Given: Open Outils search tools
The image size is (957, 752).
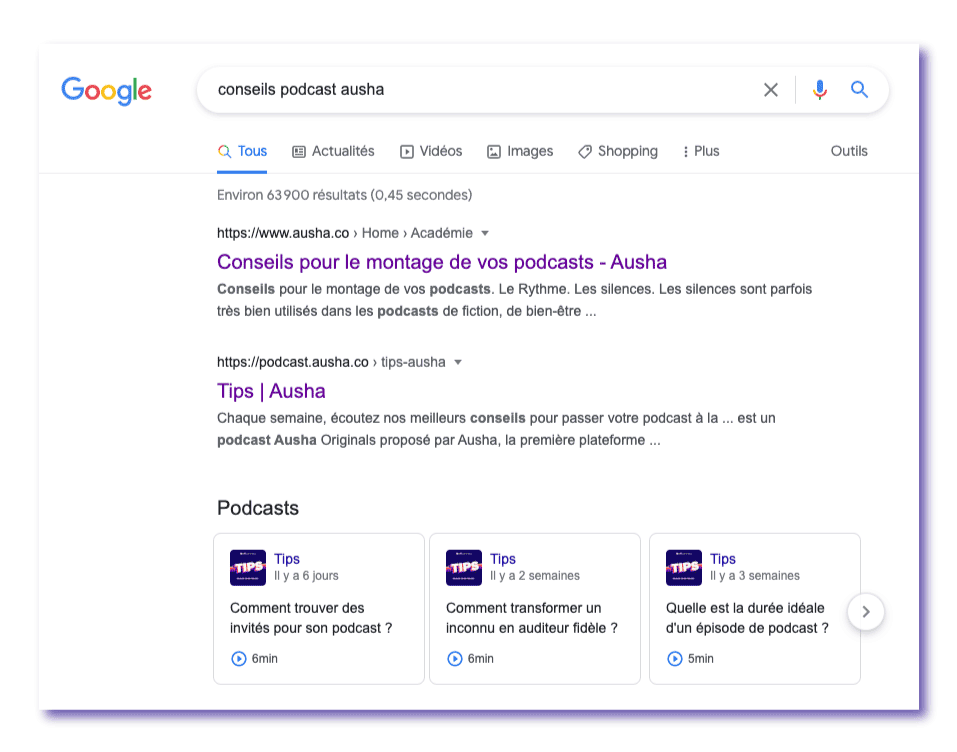Looking at the screenshot, I should (849, 151).
